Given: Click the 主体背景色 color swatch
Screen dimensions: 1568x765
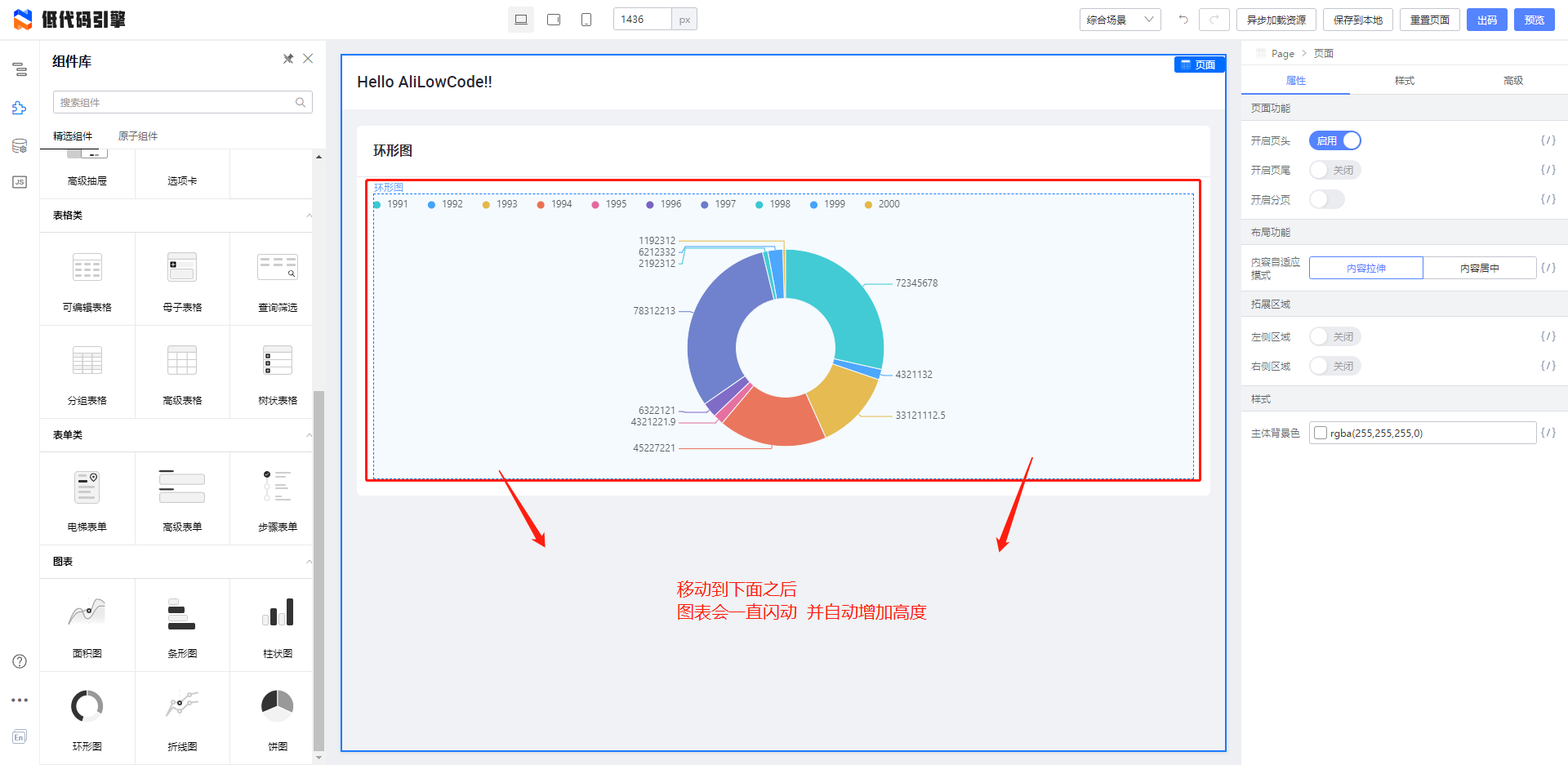Looking at the screenshot, I should [1321, 433].
